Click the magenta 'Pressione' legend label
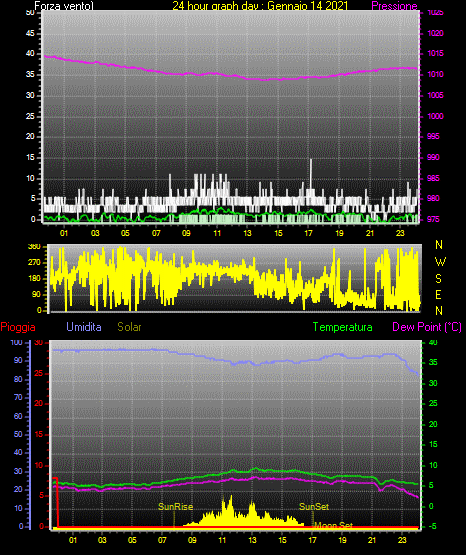This screenshot has height=555, width=466. 394,6
